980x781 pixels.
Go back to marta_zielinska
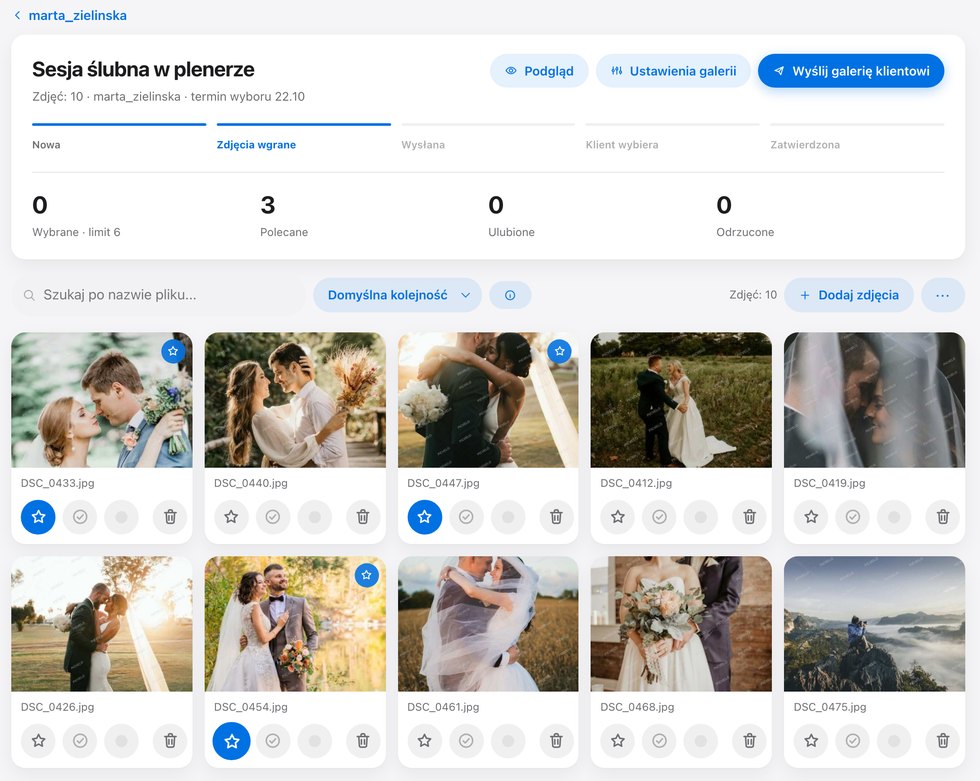point(70,15)
